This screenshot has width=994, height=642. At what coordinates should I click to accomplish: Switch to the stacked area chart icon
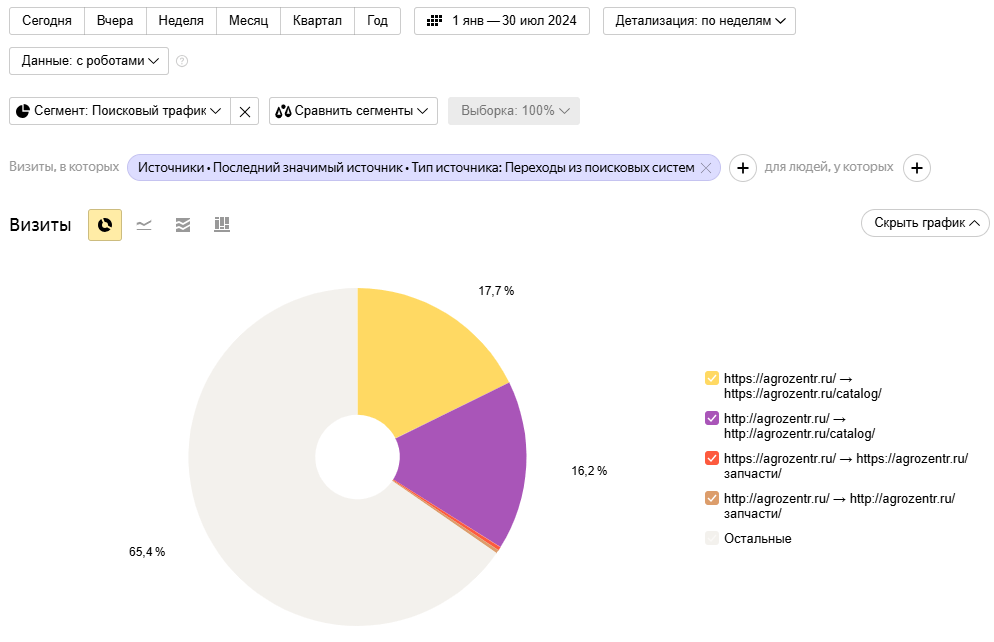tap(182, 225)
